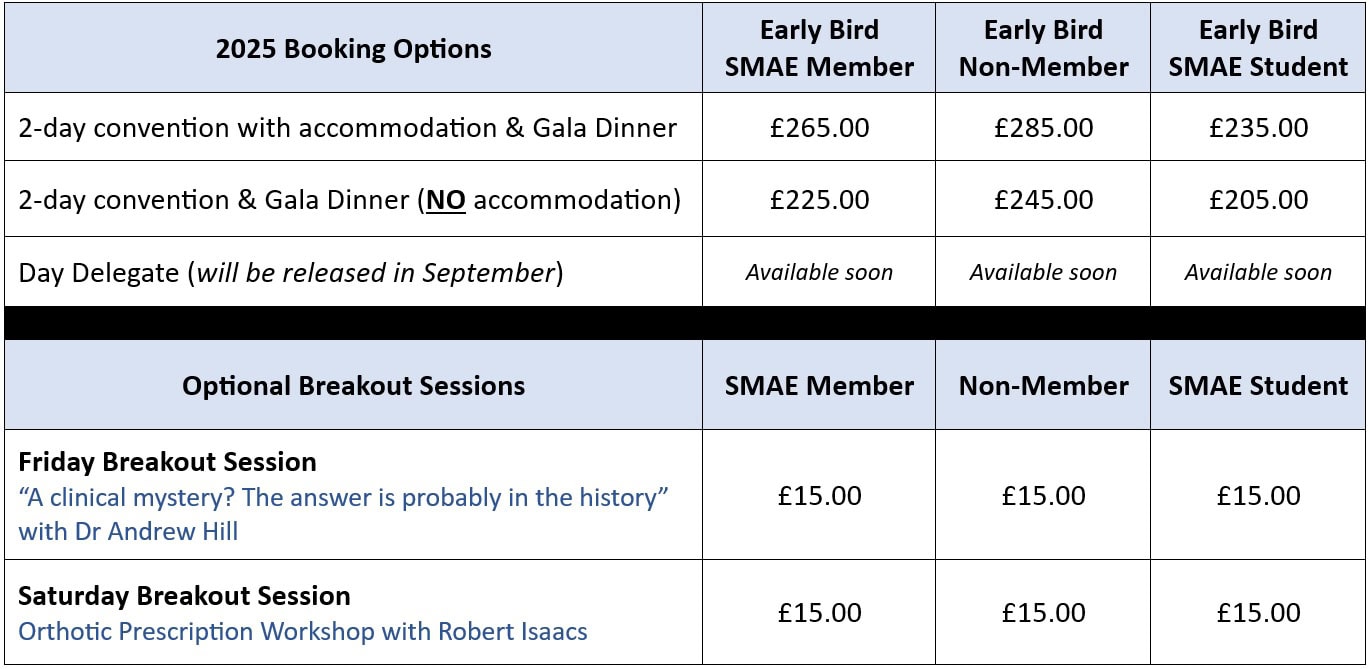The width and height of the screenshot is (1369, 669).
Task: Open the Orthotic Prescription Workshop link
Action: 303,632
